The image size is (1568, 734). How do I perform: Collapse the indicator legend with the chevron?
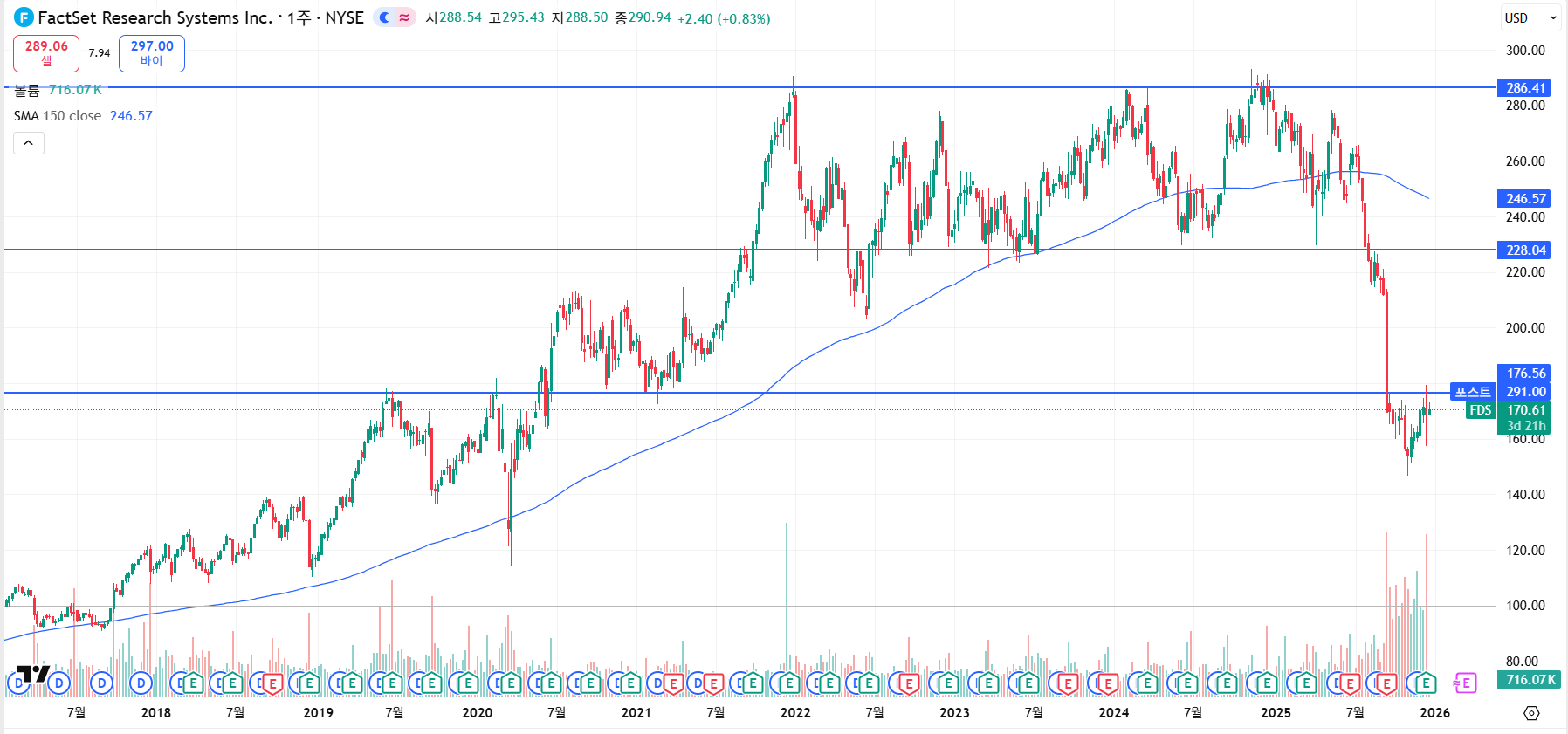(x=29, y=143)
